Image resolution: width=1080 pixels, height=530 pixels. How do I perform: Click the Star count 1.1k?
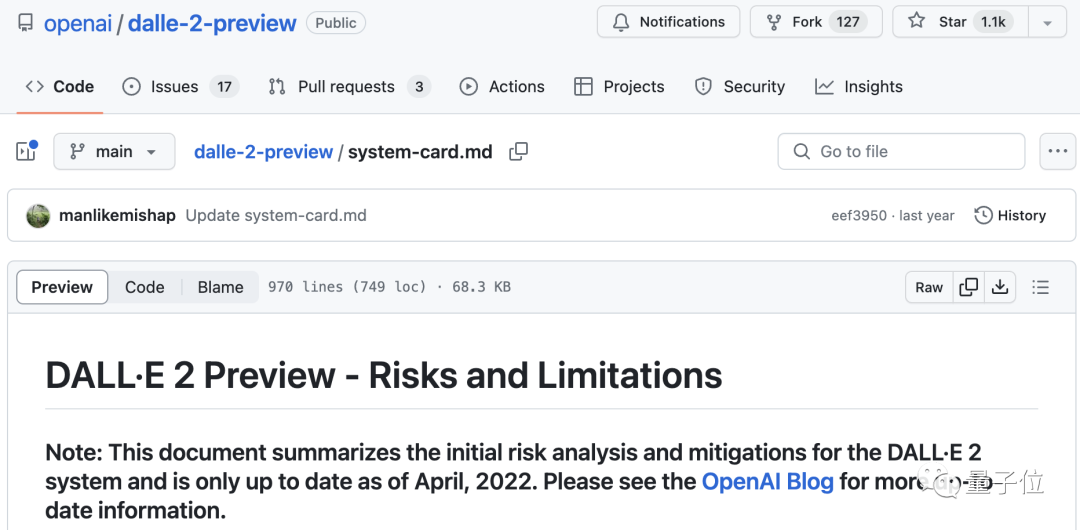coord(993,22)
